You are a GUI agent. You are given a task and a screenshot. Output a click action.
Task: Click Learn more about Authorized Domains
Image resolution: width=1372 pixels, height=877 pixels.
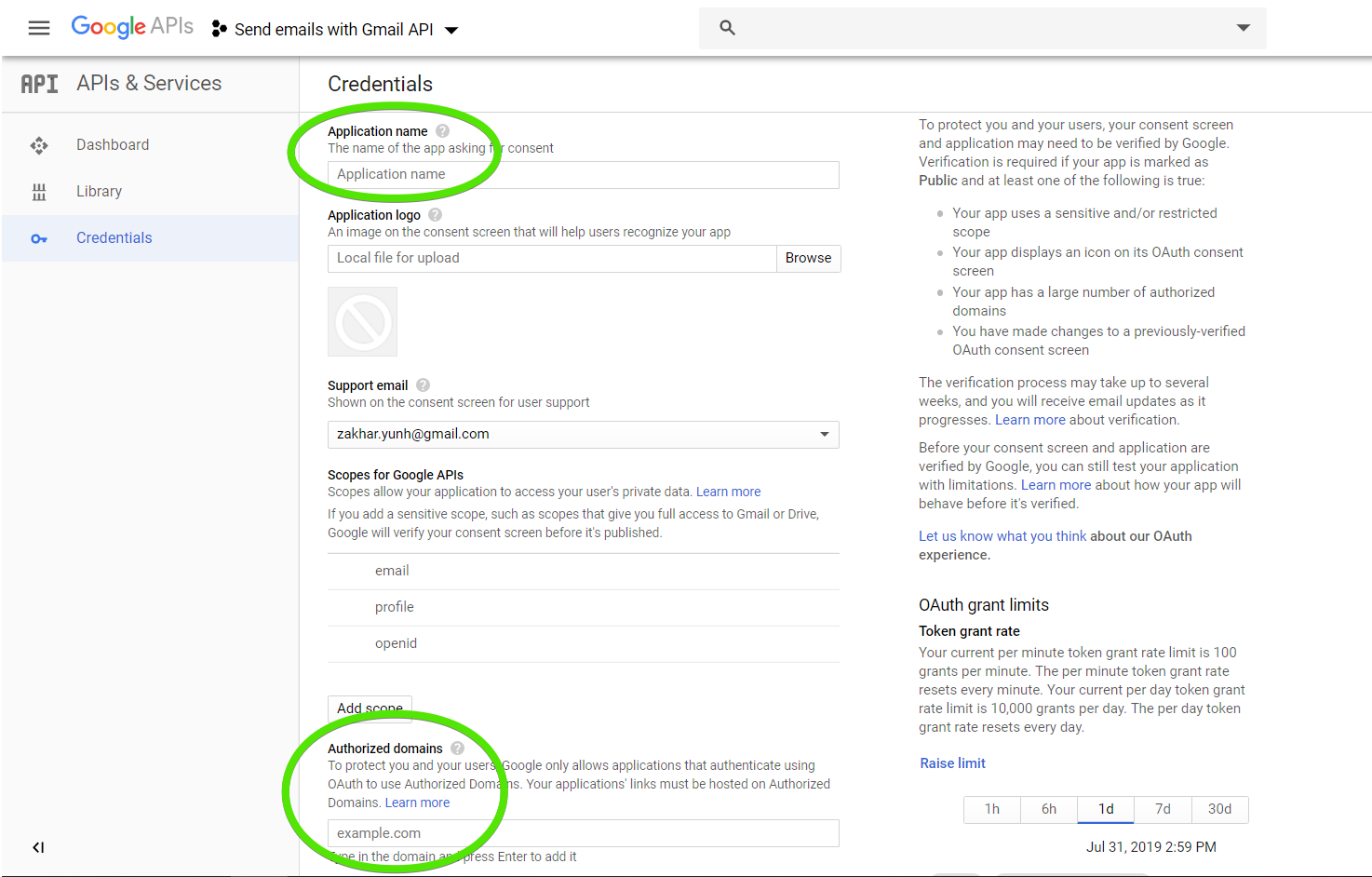(x=417, y=803)
